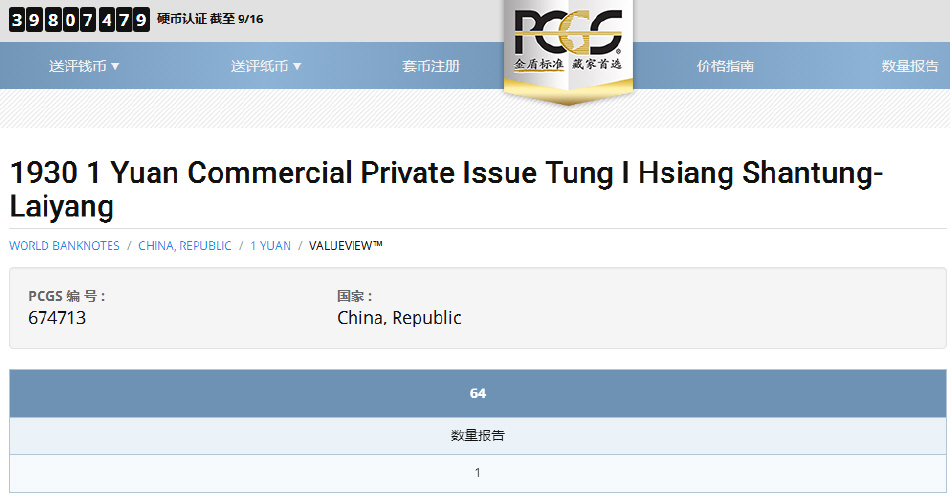950x497 pixels.
Task: Follow the 1 YUAN breadcrumb link
Action: pos(270,245)
